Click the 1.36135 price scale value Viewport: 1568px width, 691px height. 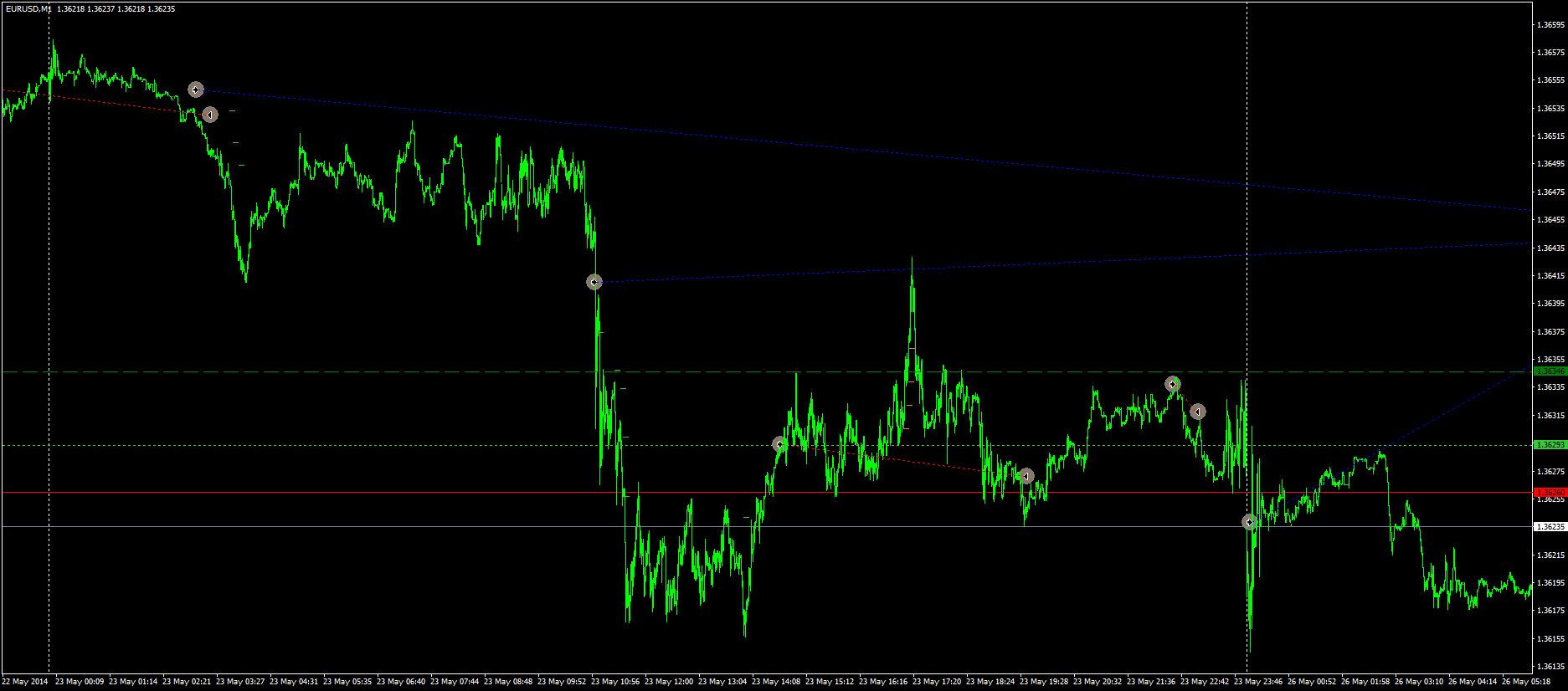1550,667
